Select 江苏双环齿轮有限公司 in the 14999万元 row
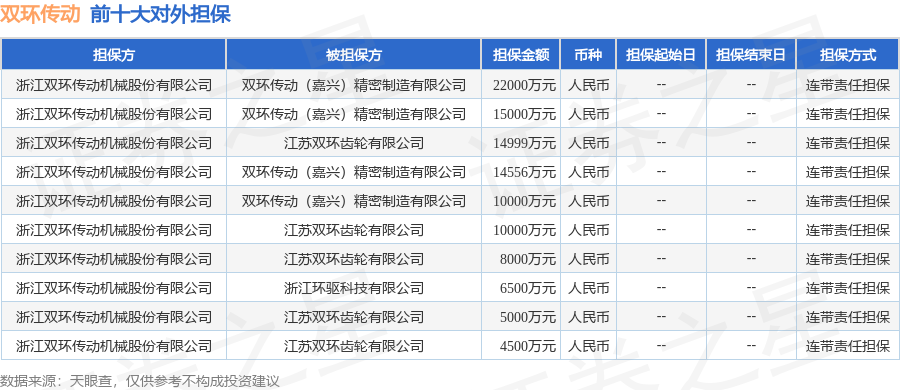The width and height of the screenshot is (900, 390). click(x=354, y=142)
